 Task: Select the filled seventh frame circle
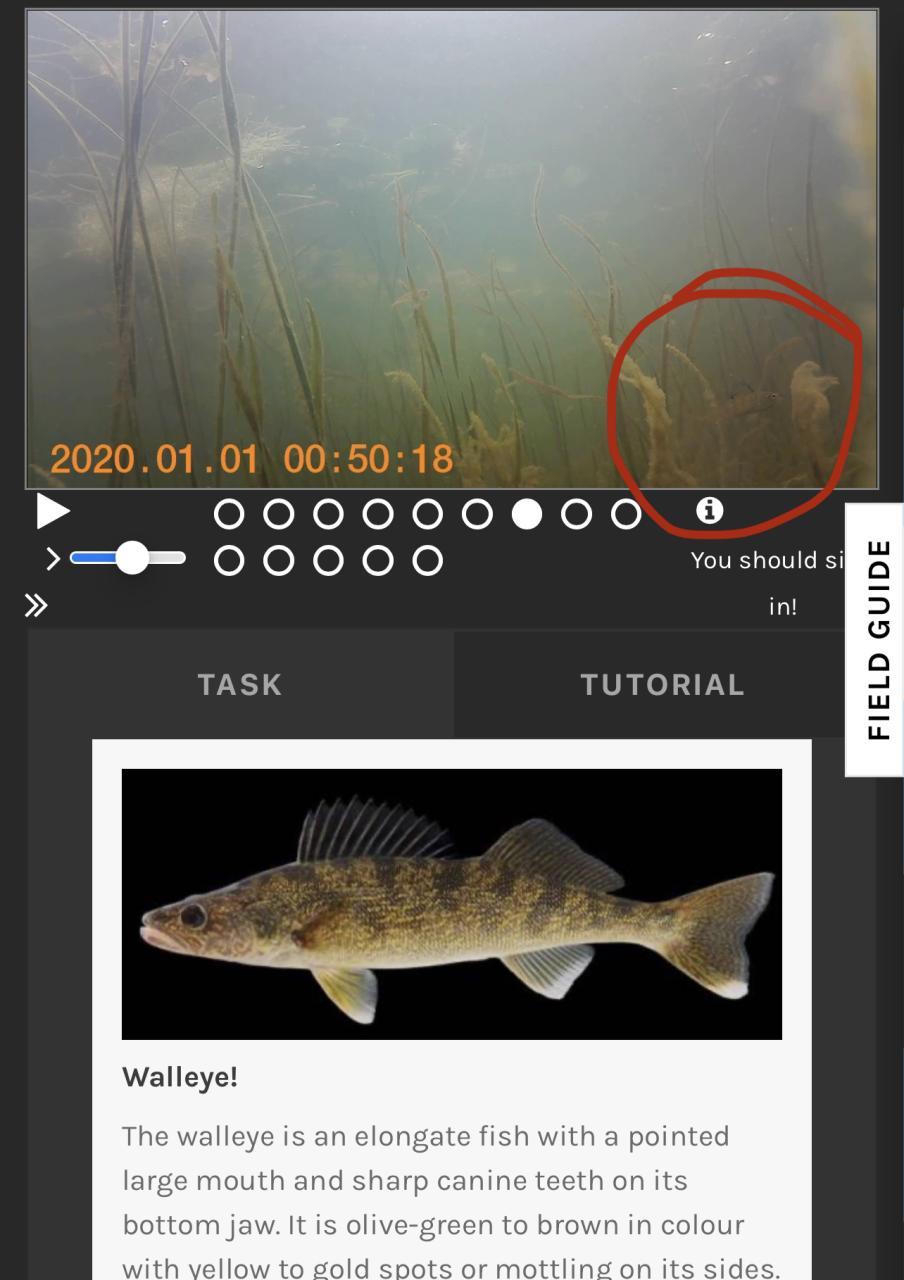coord(527,514)
